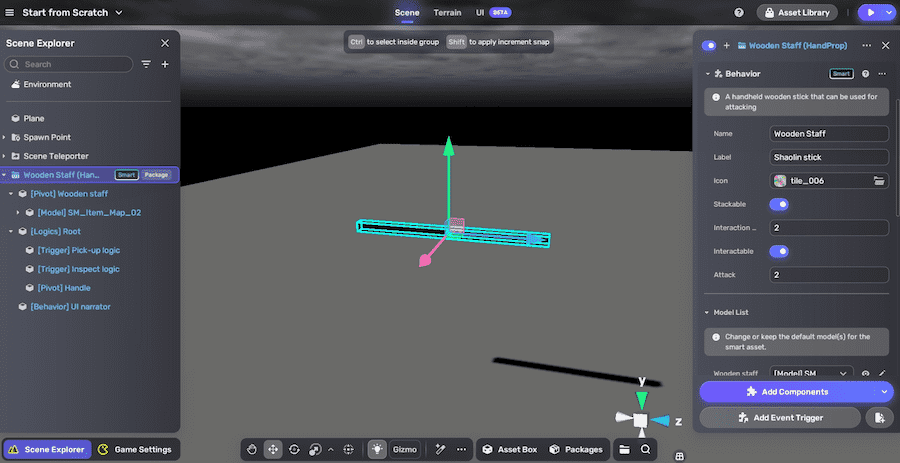Click the Label field containing Shaolin stick
Screen dimensions: 900x463
coord(828,157)
